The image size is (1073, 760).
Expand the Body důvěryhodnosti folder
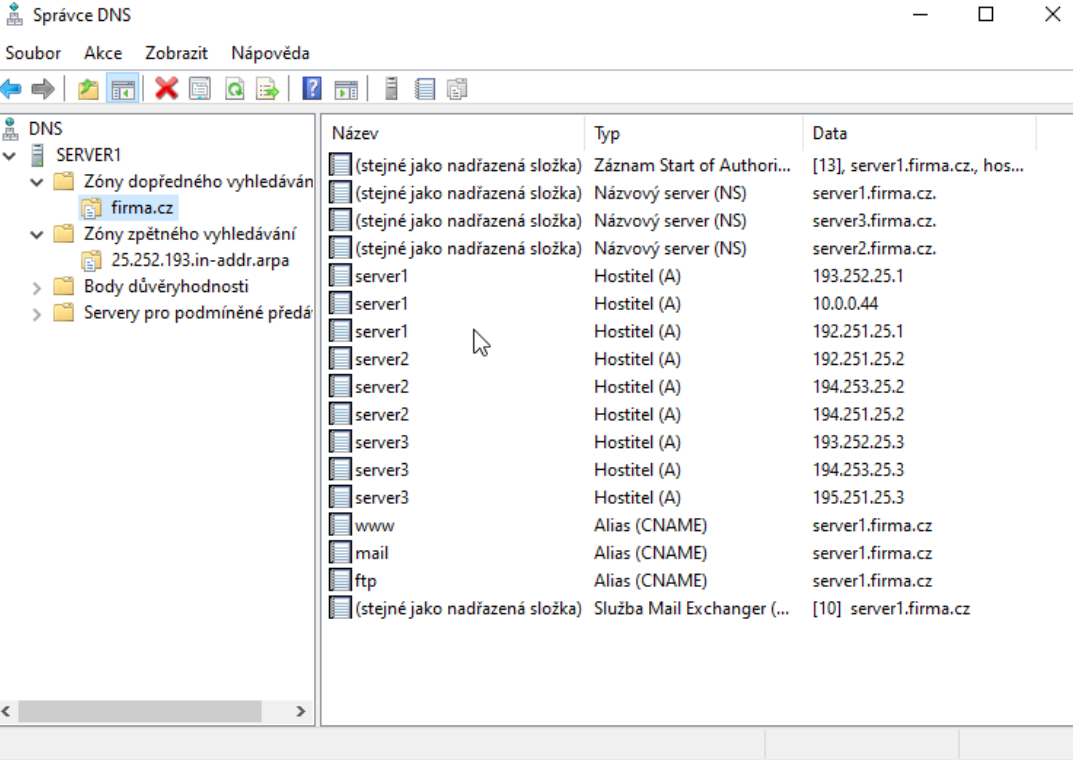pyautogui.click(x=37, y=287)
